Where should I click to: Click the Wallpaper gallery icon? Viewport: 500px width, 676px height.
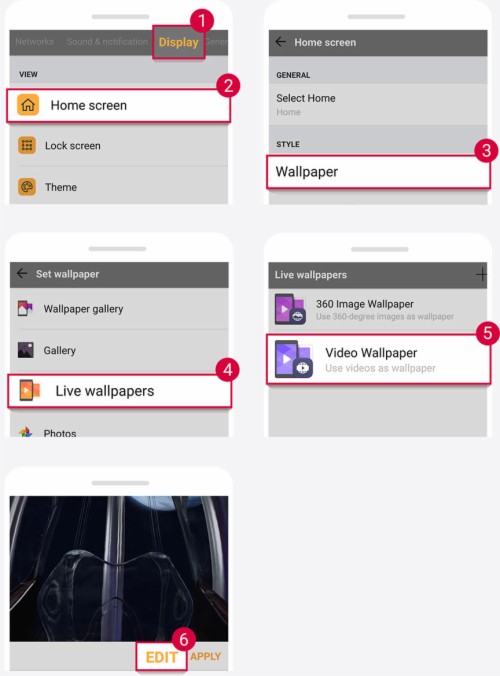coord(25,308)
